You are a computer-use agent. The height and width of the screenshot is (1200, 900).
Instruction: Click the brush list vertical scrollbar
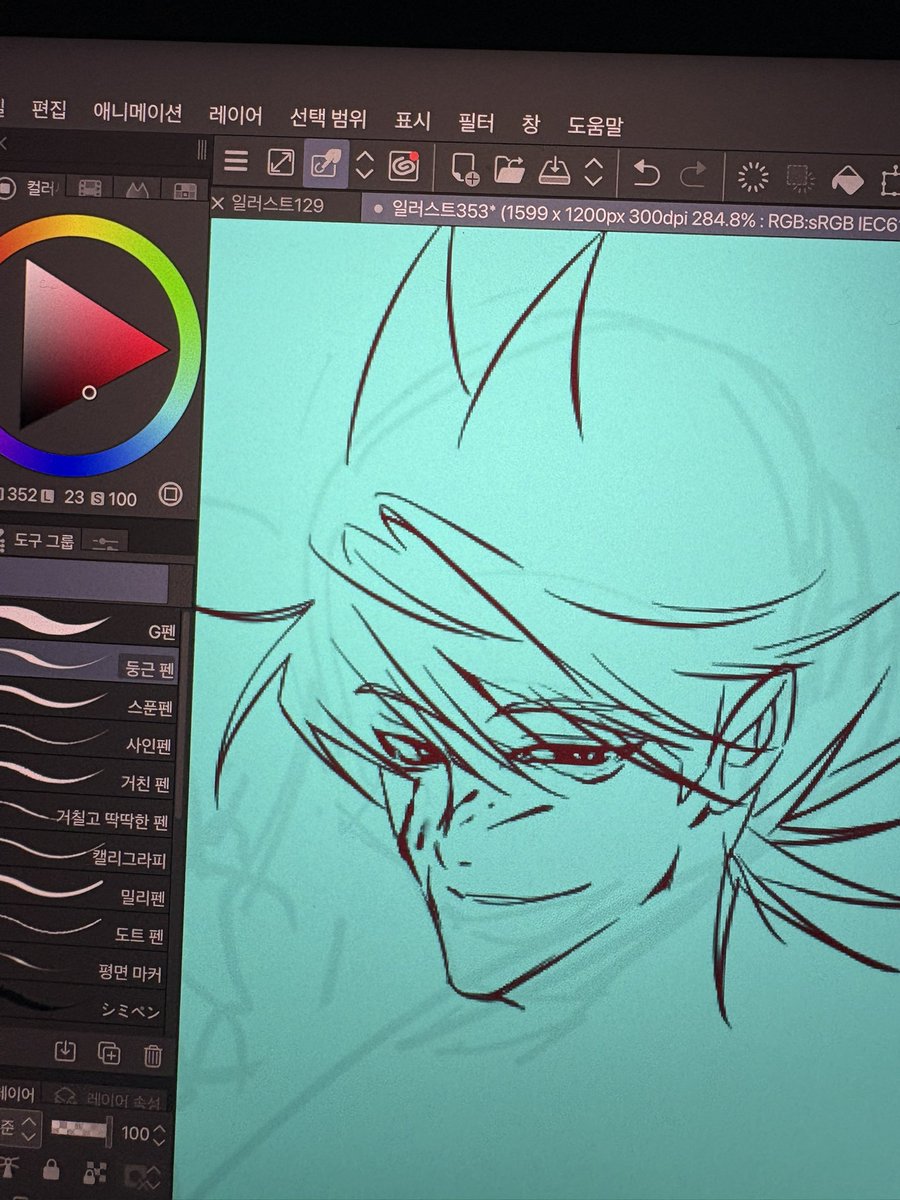click(184, 715)
